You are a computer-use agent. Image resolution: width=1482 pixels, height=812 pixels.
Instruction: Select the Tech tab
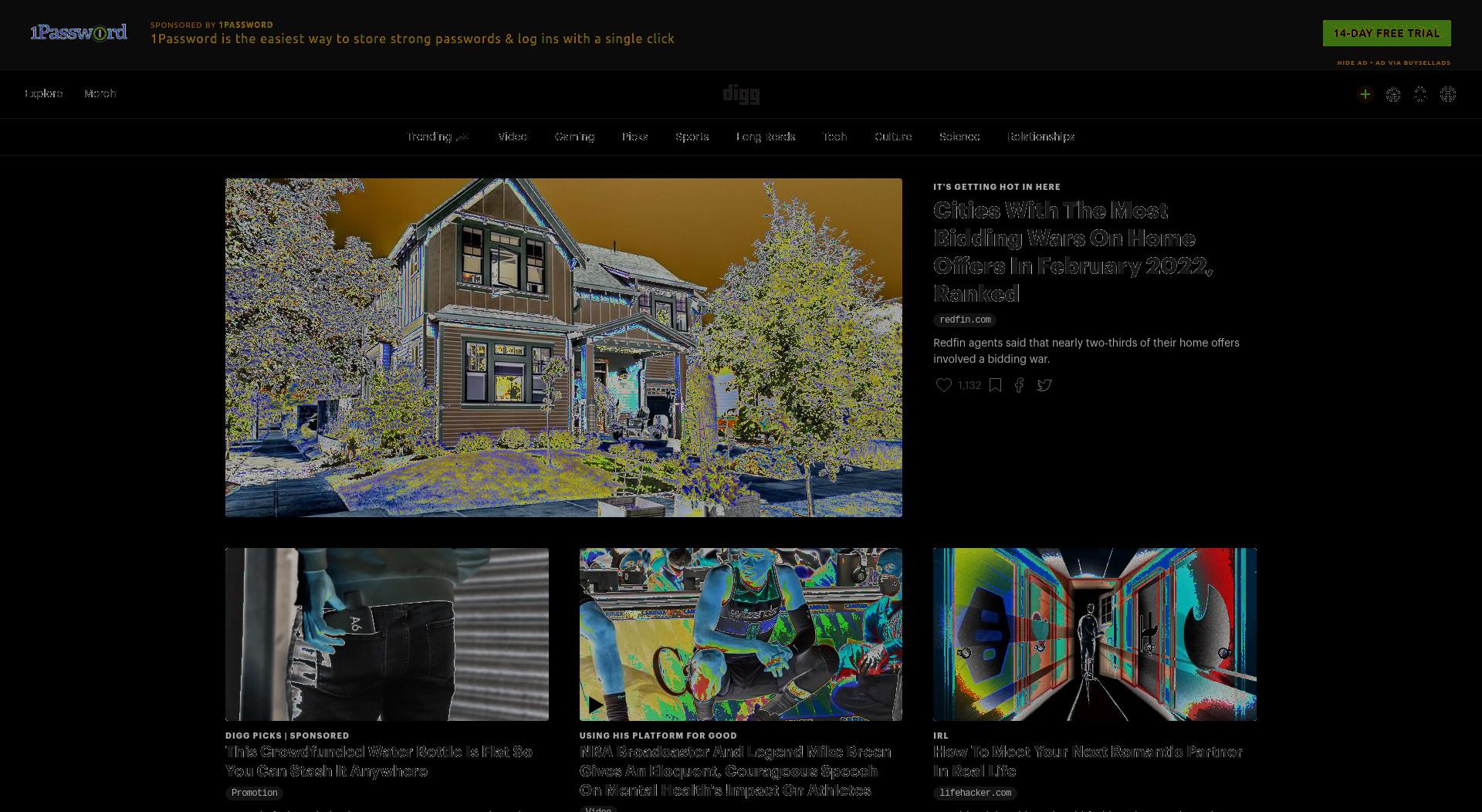coord(834,137)
